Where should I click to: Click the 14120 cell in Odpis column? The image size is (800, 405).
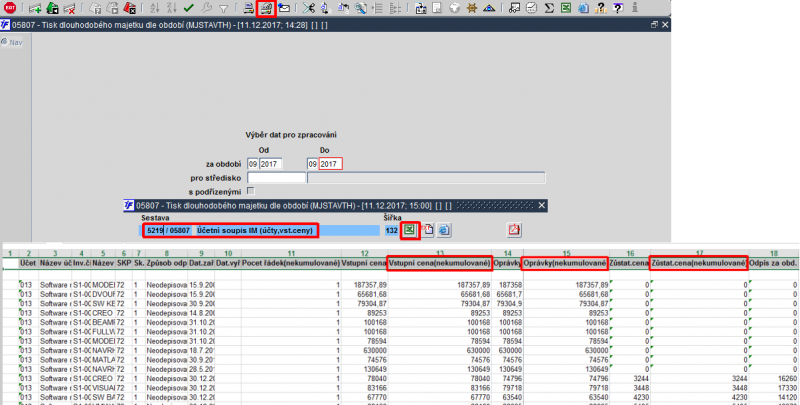coord(773,397)
